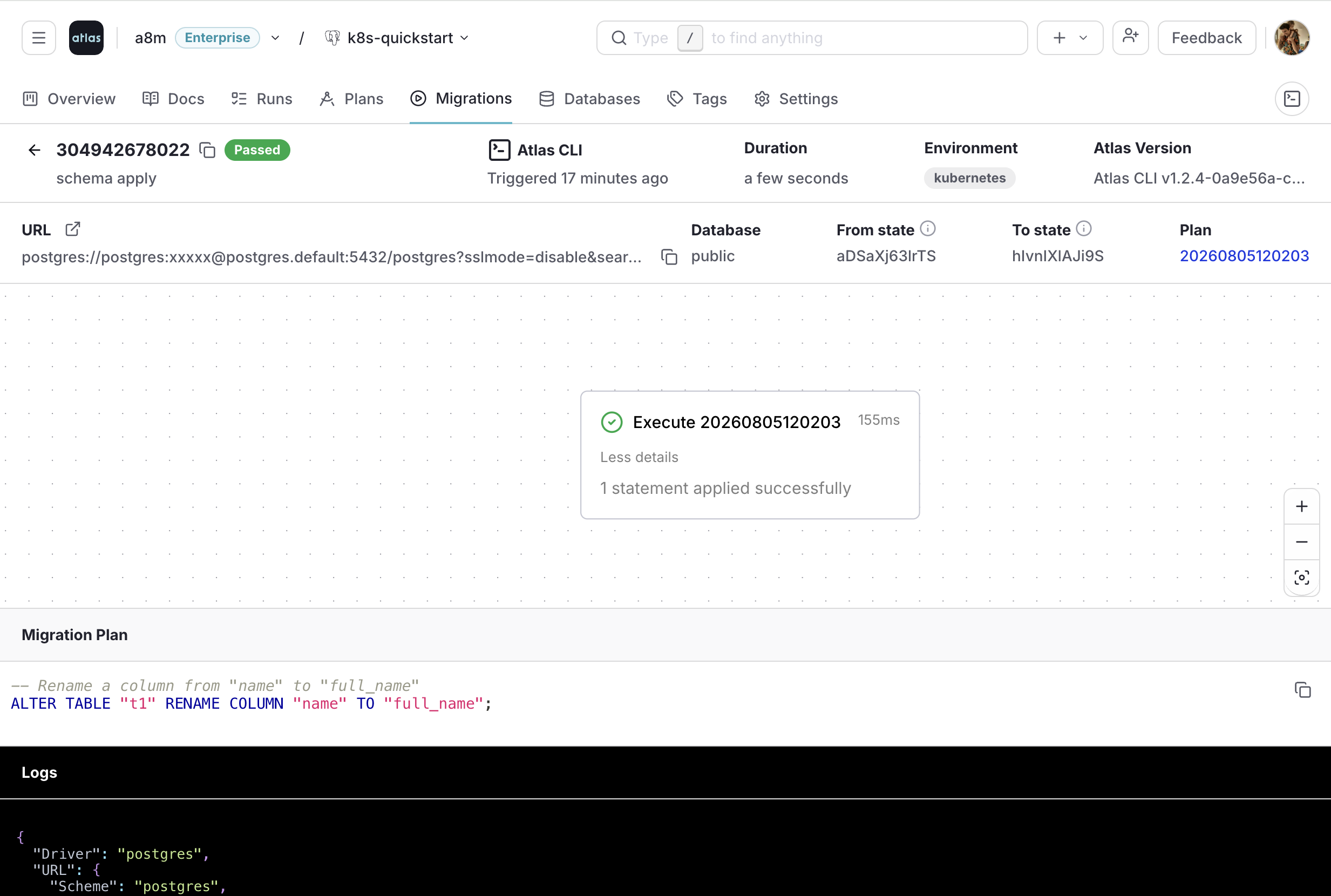Click the ALTER TABLE SQL statement
Viewport: 1331px width, 896px height.
tap(251, 703)
